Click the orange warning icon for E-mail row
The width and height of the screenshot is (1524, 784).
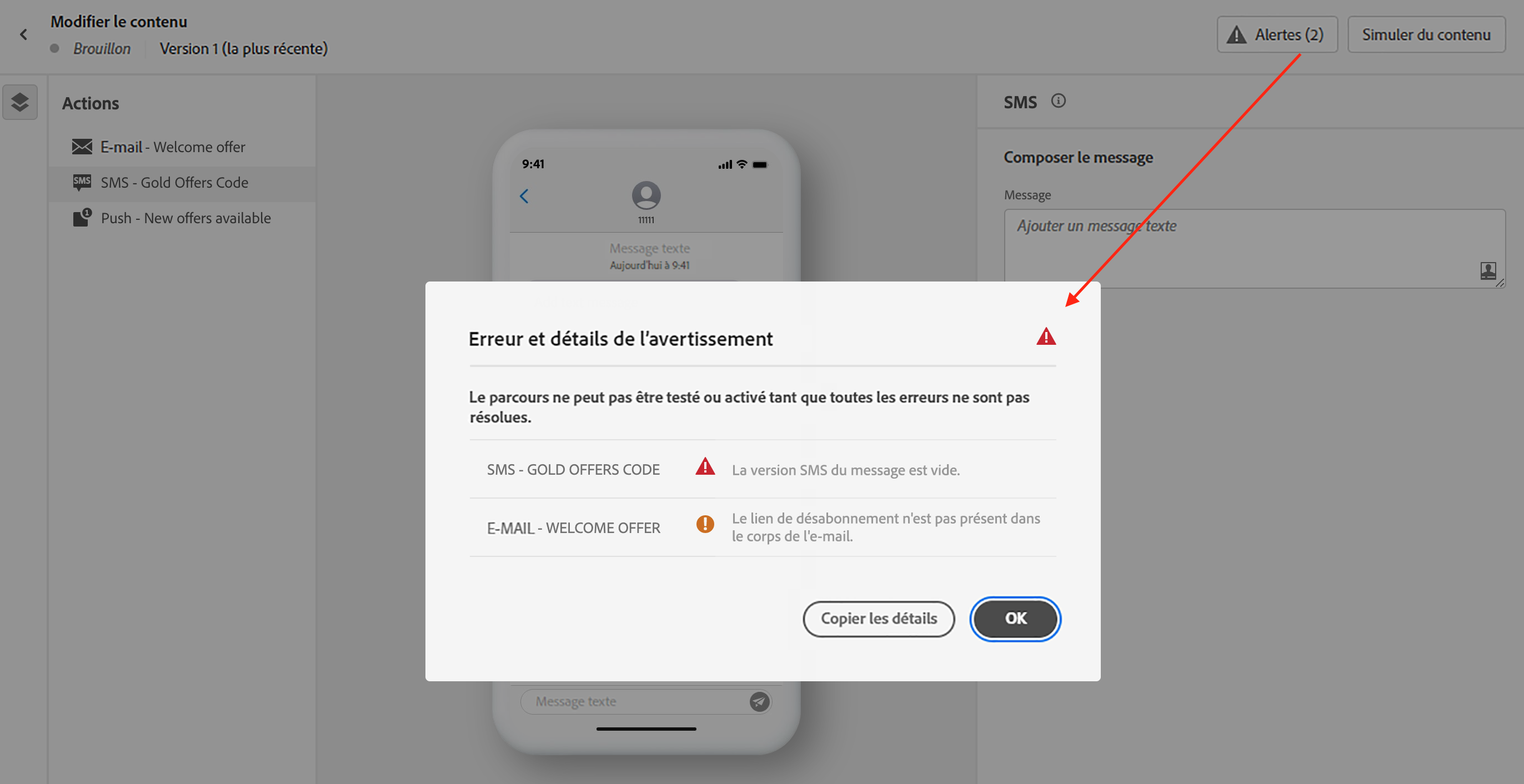pyautogui.click(x=705, y=524)
